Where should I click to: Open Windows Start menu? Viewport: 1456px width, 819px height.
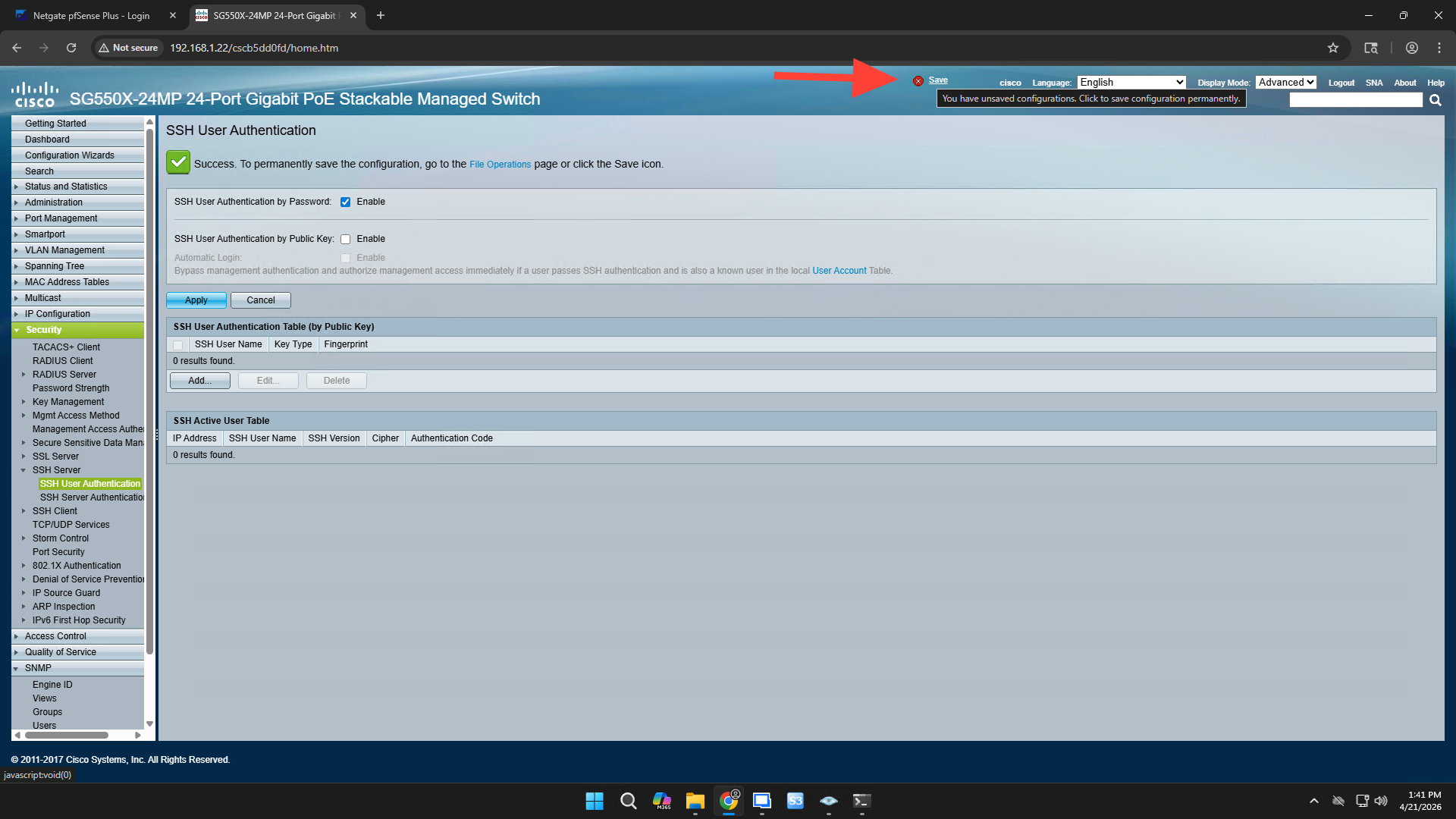click(x=595, y=801)
